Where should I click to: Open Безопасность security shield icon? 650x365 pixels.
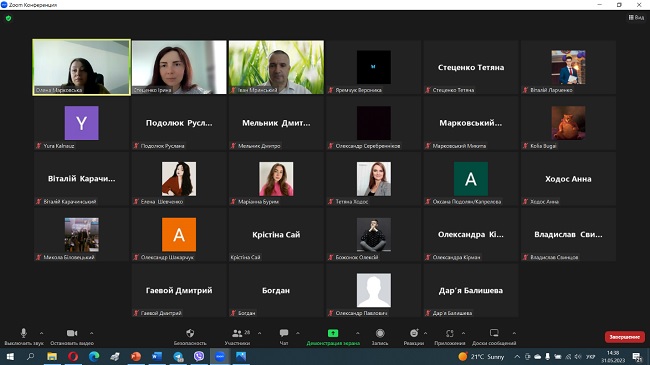pyautogui.click(x=190, y=333)
